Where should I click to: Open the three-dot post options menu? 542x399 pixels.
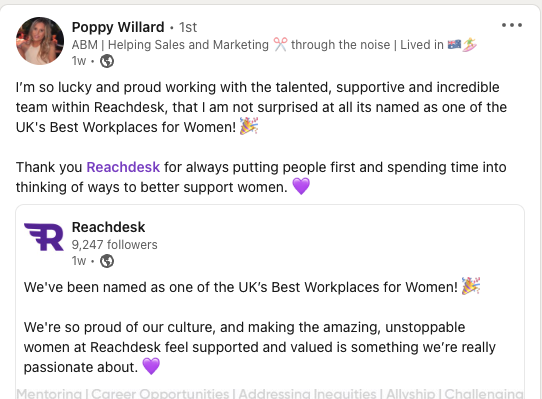pyautogui.click(x=512, y=25)
